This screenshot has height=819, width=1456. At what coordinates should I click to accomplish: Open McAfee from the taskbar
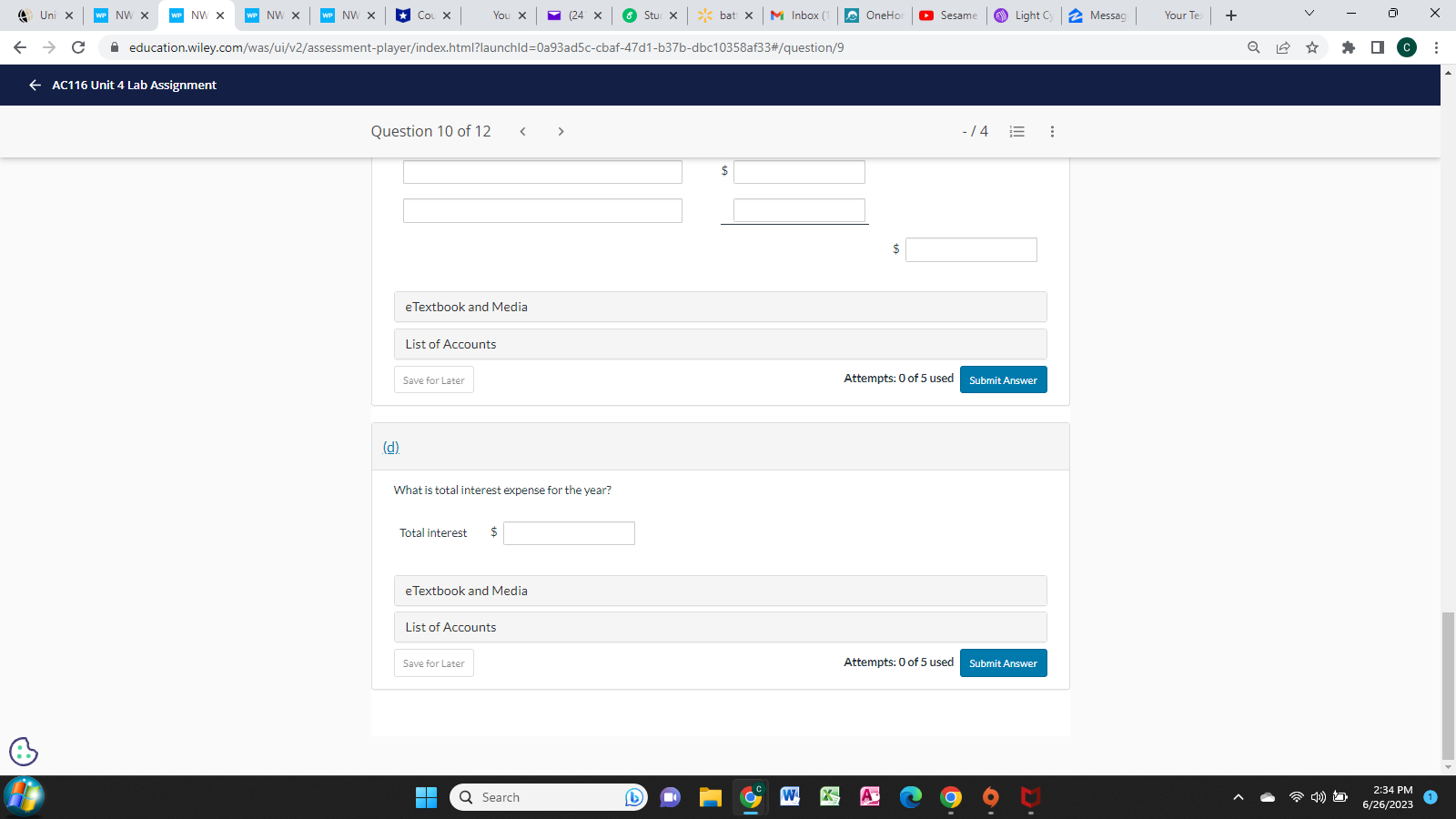click(1030, 797)
